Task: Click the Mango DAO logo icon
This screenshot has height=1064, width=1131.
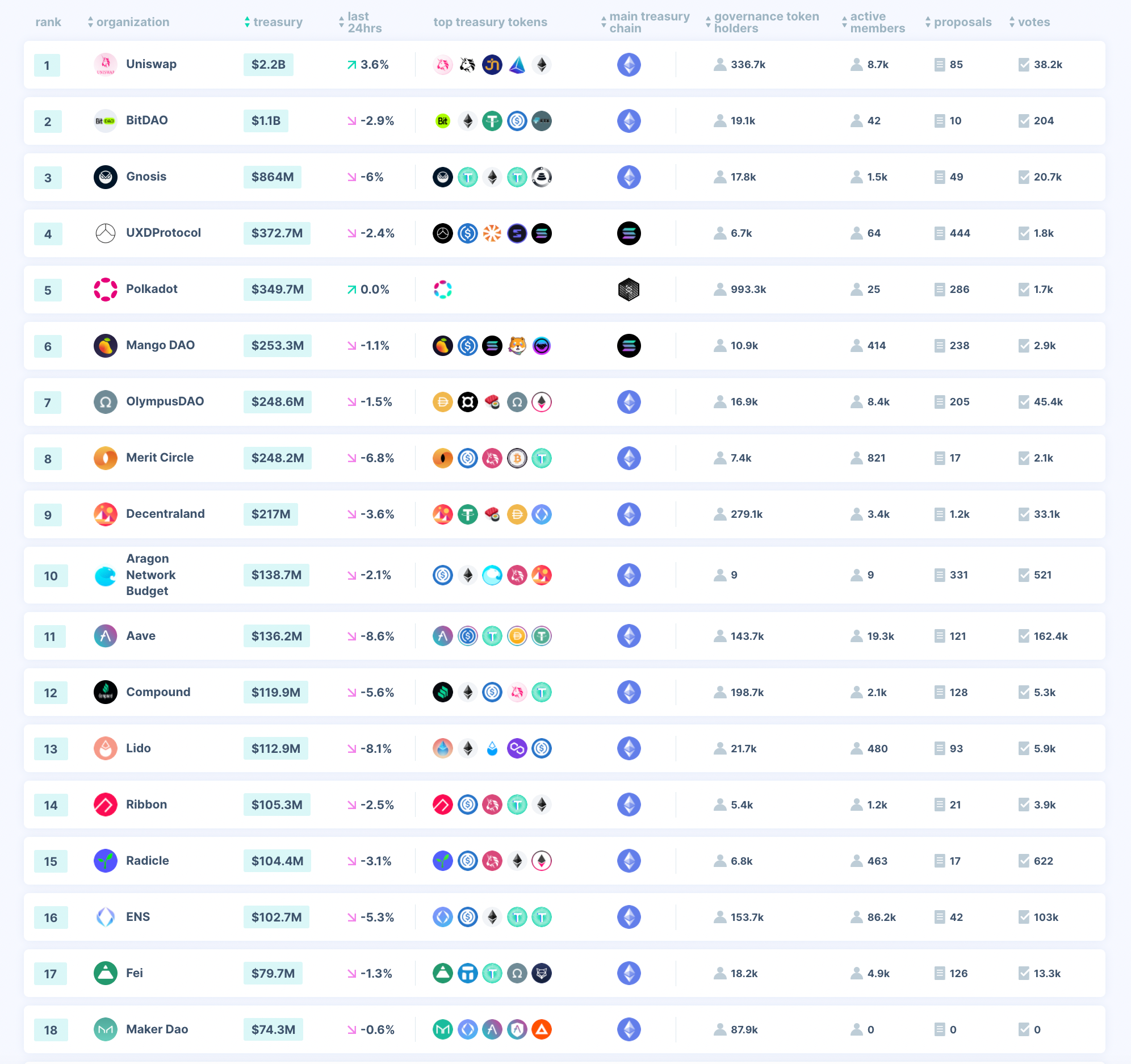Action: click(105, 345)
